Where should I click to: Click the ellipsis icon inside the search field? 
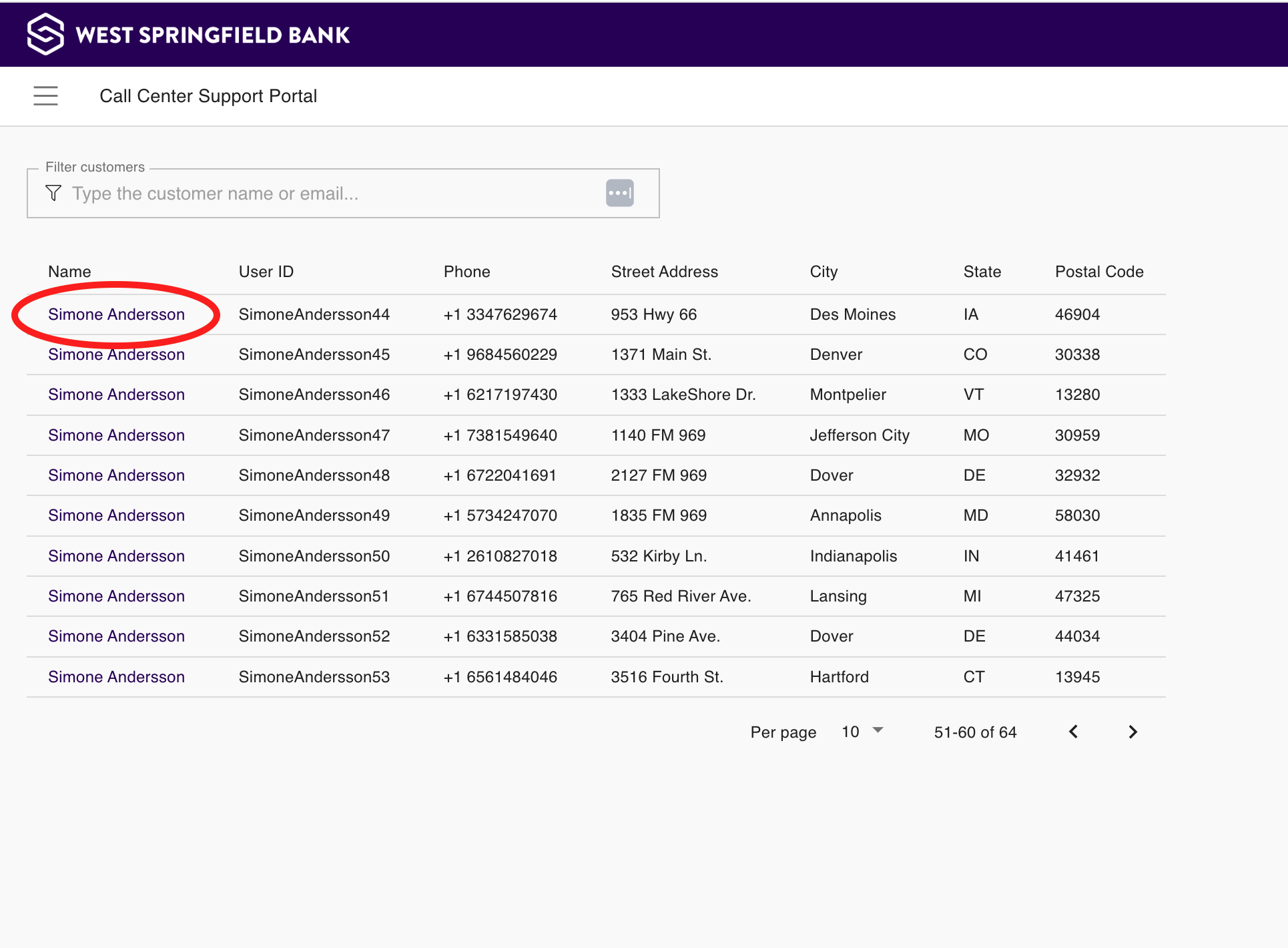click(619, 192)
